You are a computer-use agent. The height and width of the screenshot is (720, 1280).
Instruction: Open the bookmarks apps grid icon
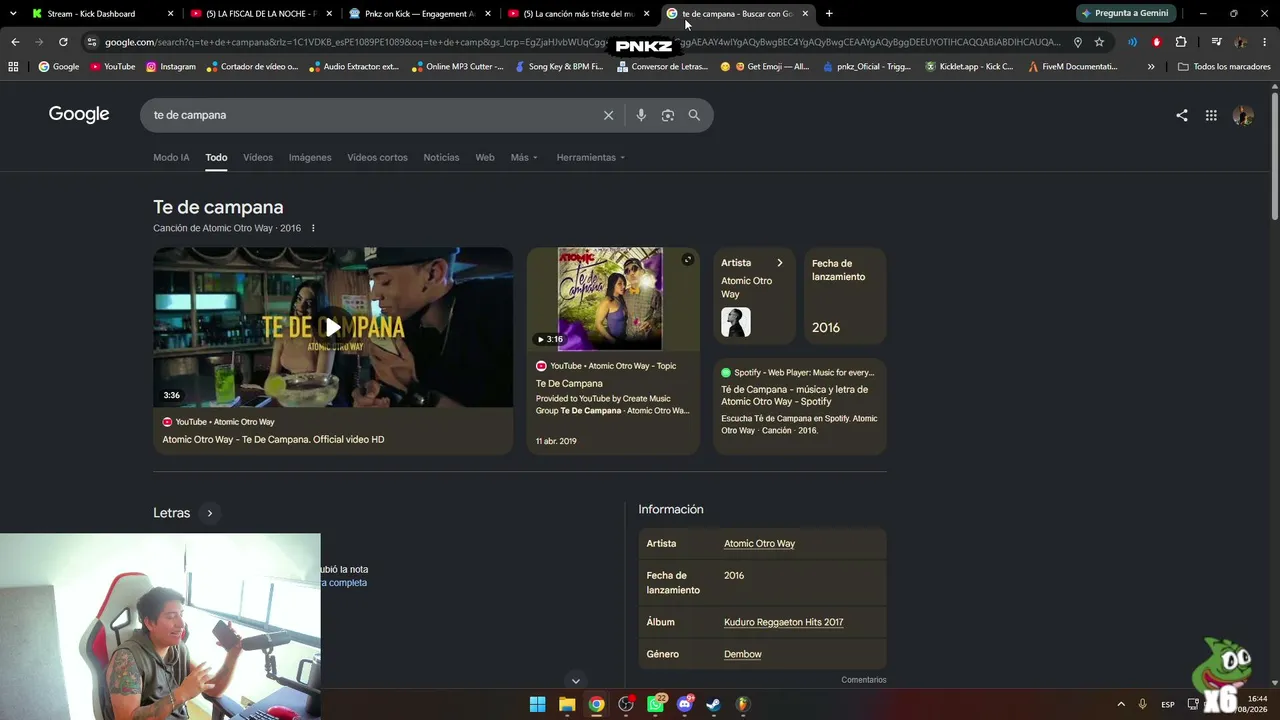[x=13, y=67]
